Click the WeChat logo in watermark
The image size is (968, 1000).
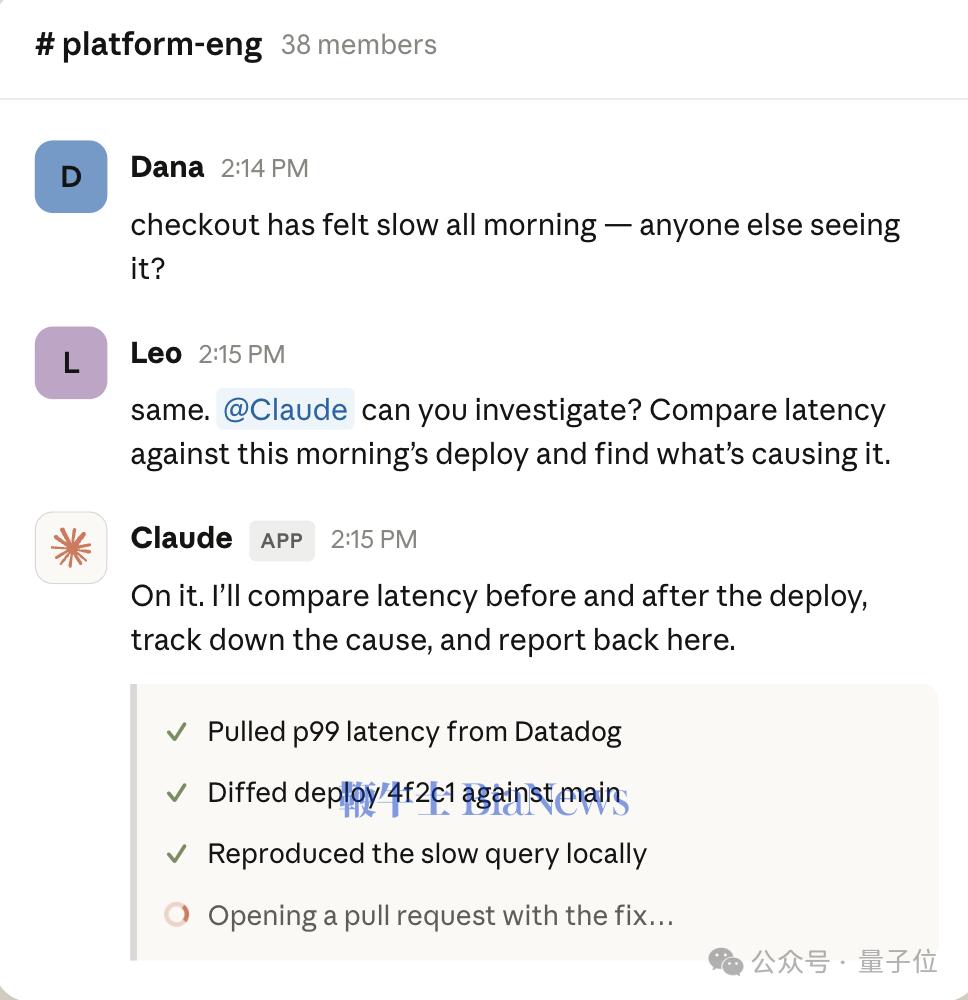click(x=726, y=962)
